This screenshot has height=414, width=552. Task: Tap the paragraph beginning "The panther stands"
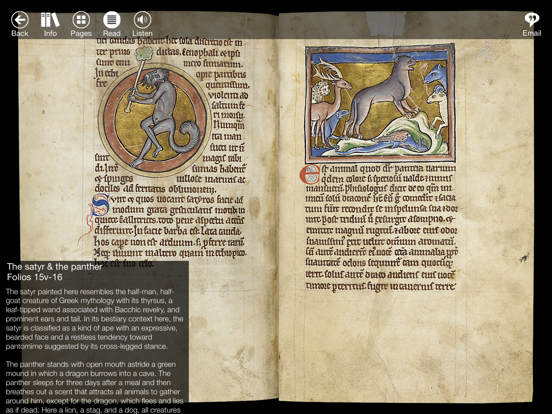(x=94, y=387)
